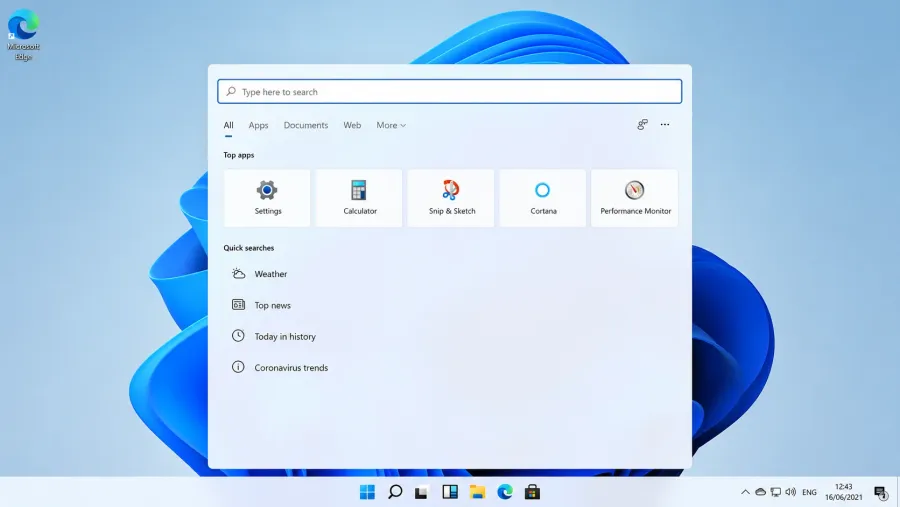The width and height of the screenshot is (900, 507).
Task: Show hidden system tray icons
Action: pyautogui.click(x=745, y=492)
